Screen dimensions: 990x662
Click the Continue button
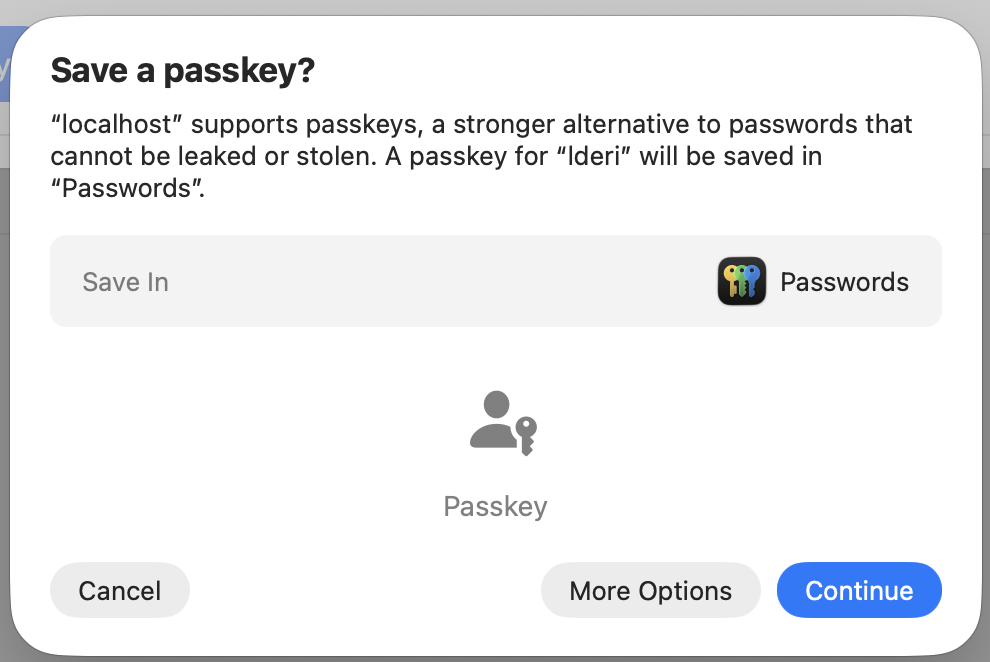coord(859,591)
